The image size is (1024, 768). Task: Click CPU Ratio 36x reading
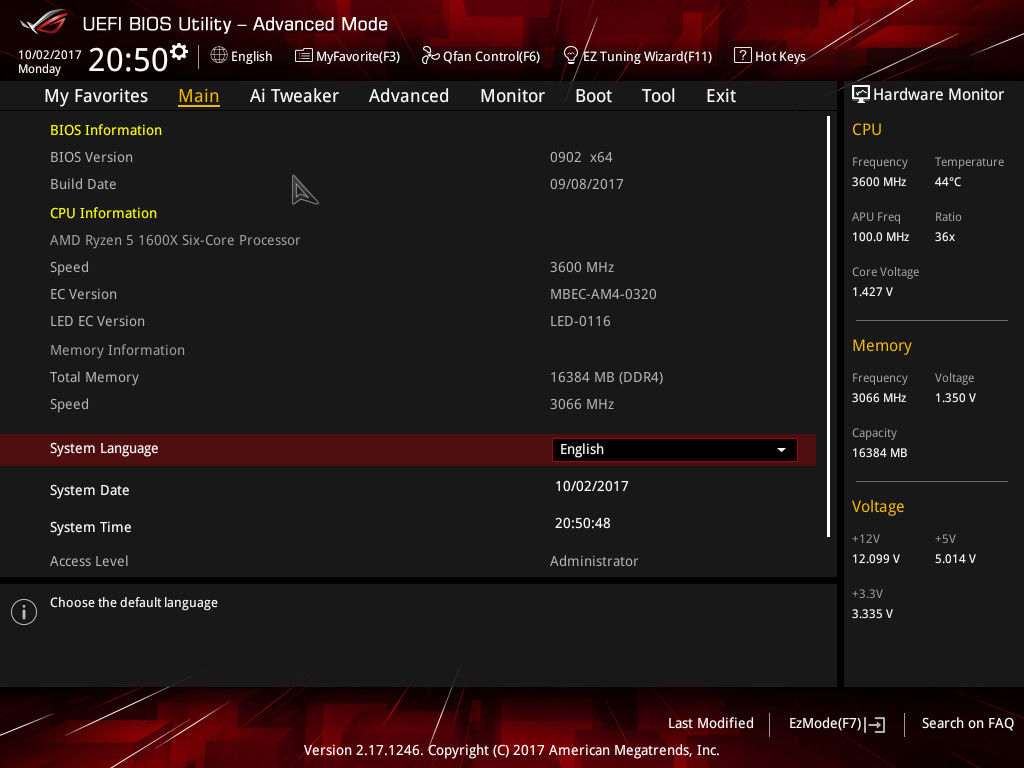coord(944,236)
